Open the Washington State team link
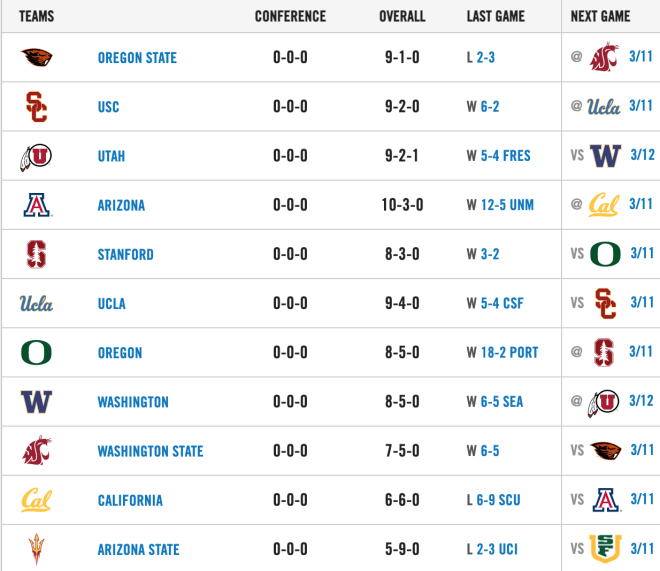660x571 pixels. click(x=151, y=451)
